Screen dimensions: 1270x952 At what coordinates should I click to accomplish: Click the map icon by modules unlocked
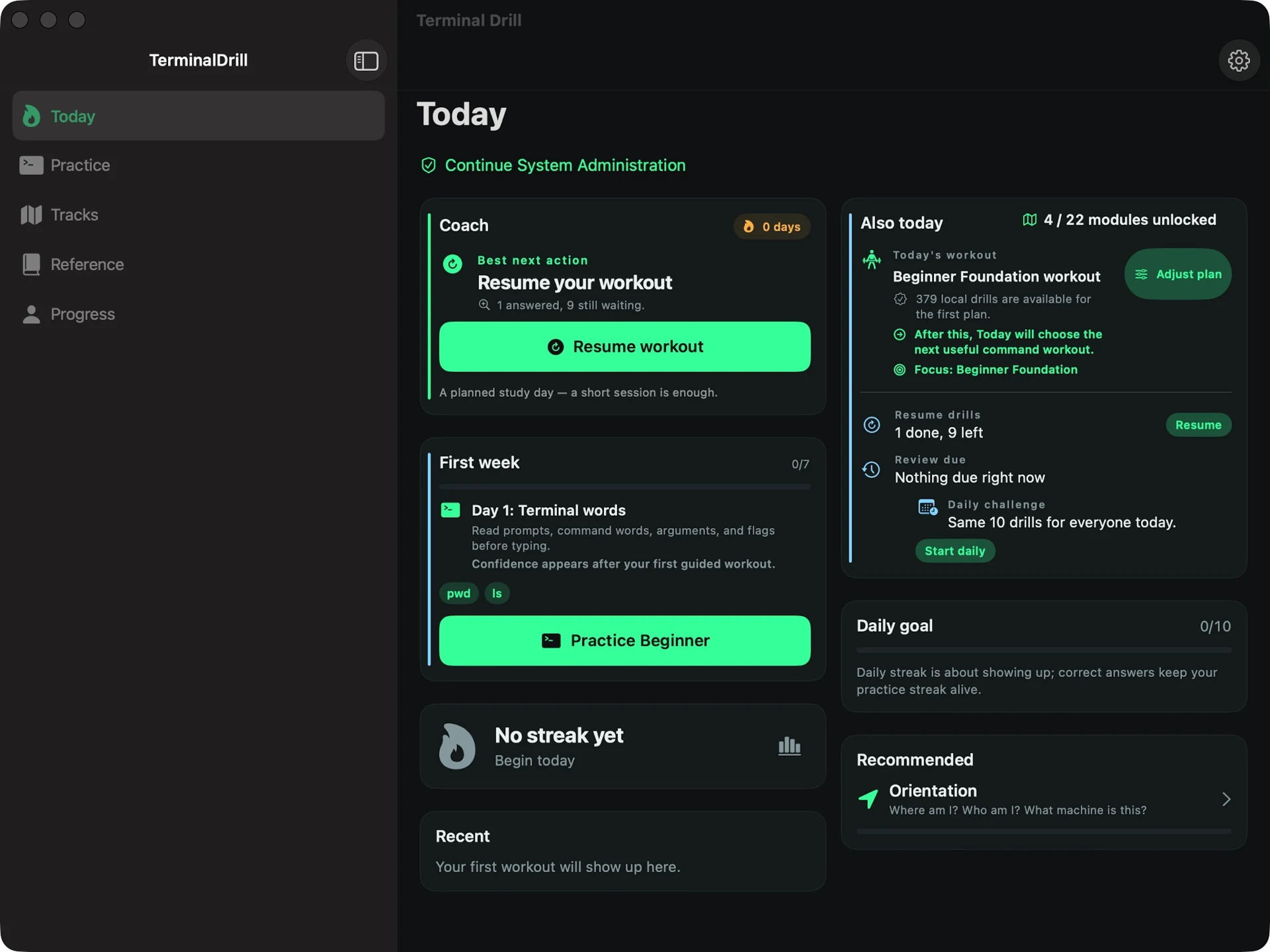tap(1029, 219)
